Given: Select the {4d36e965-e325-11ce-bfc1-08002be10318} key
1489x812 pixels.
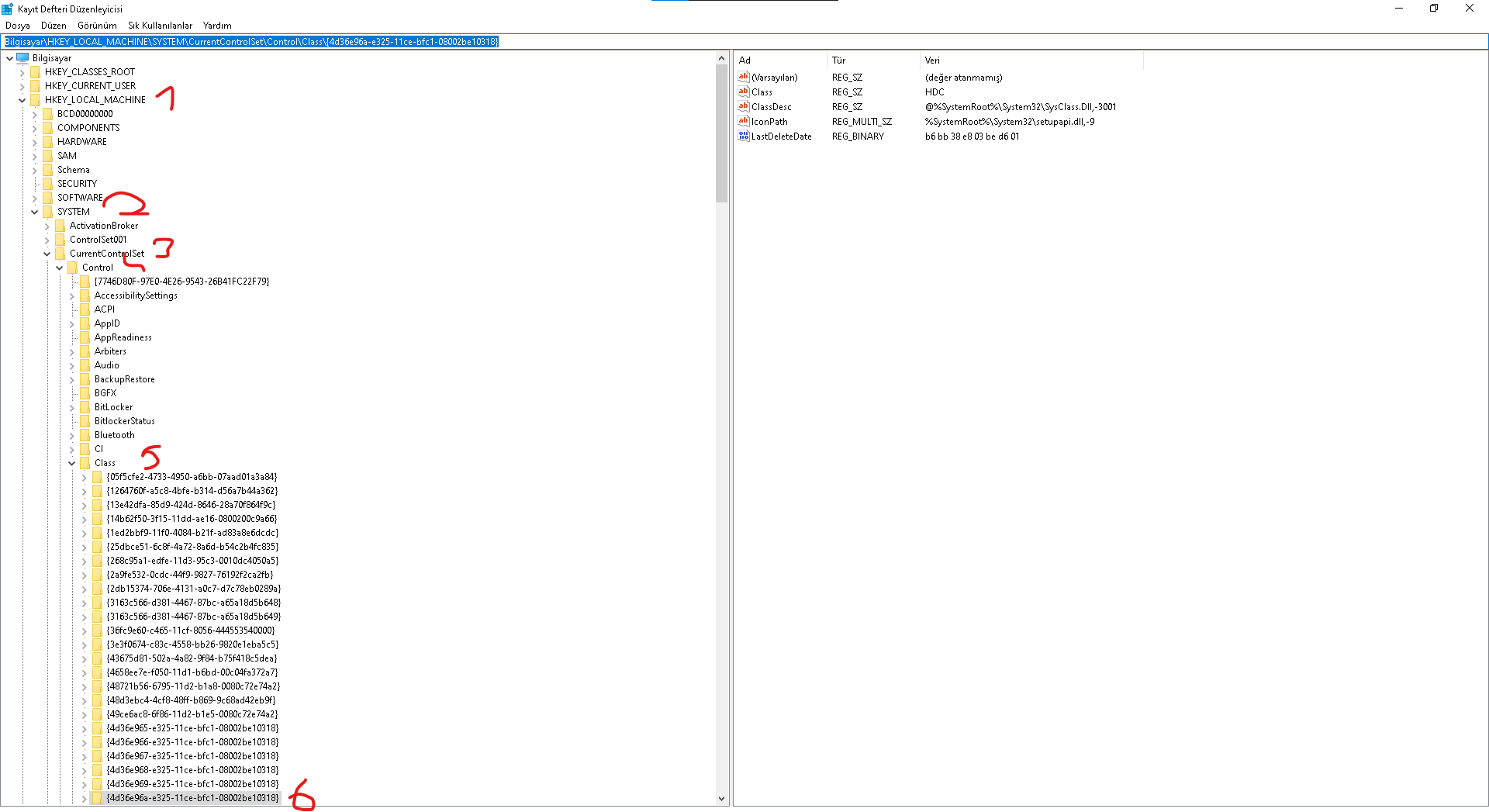Looking at the screenshot, I should [192, 728].
